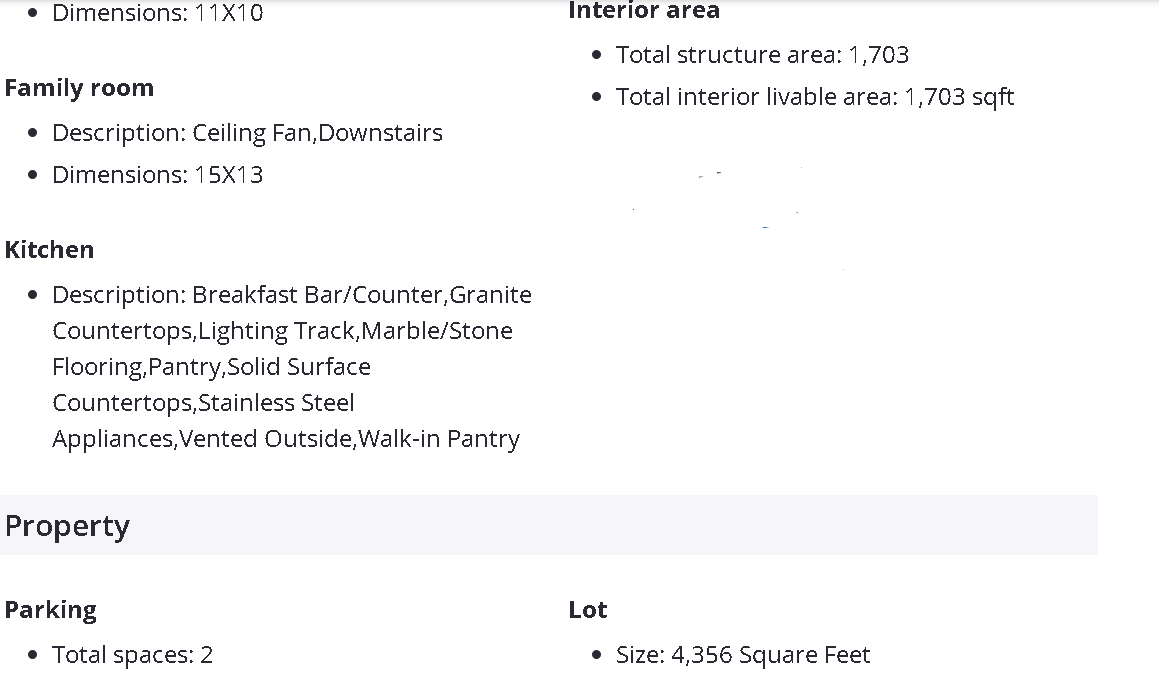This screenshot has width=1159, height=678.
Task: Click Total interior livable area line
Action: [815, 97]
